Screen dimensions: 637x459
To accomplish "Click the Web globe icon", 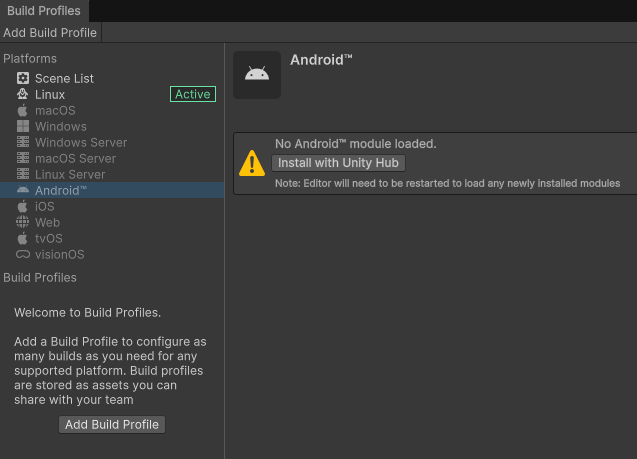I will point(23,222).
